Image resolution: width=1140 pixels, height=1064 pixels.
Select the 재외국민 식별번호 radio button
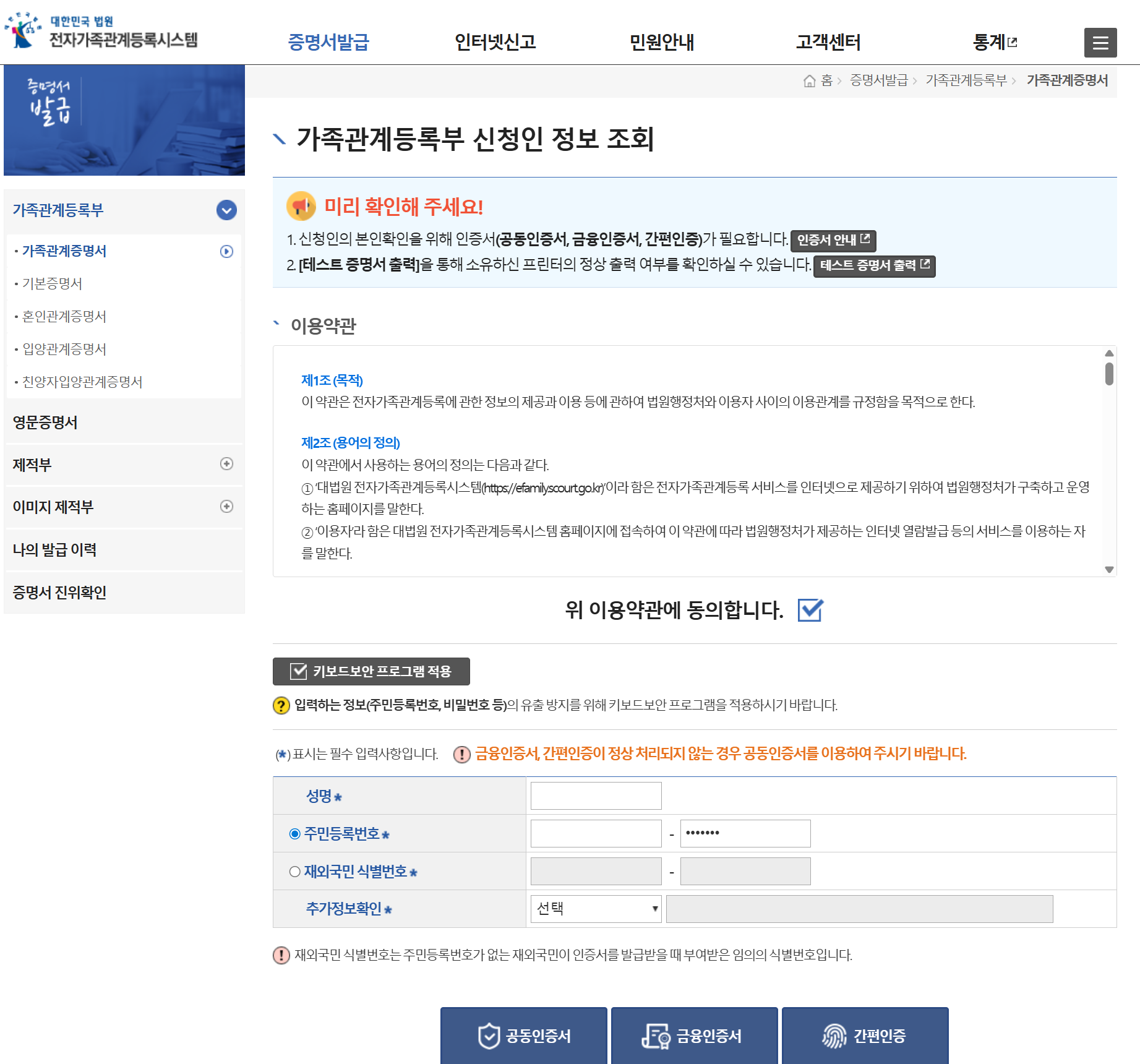(x=295, y=871)
